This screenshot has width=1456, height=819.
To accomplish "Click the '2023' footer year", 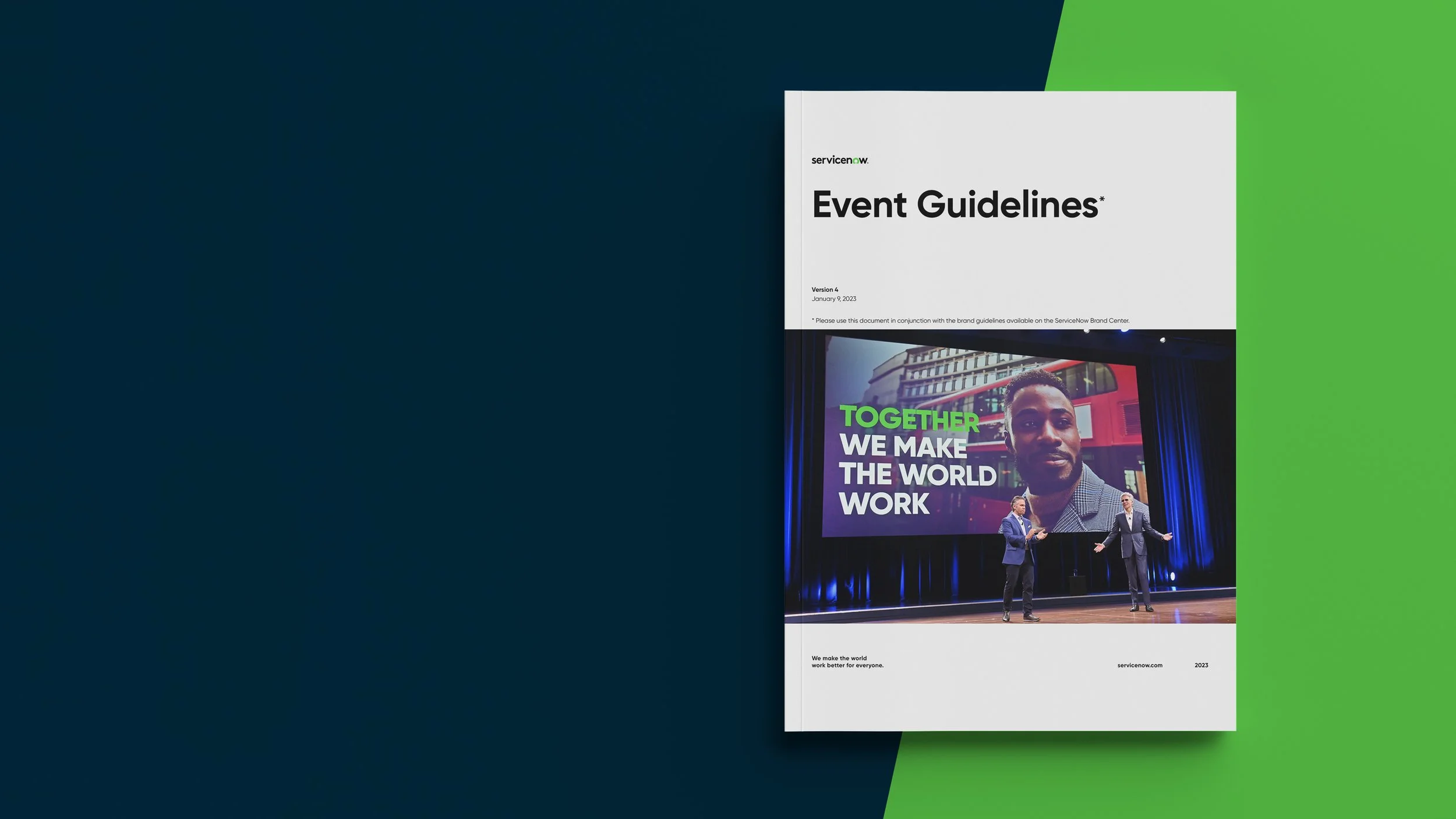I will pyautogui.click(x=1201, y=665).
